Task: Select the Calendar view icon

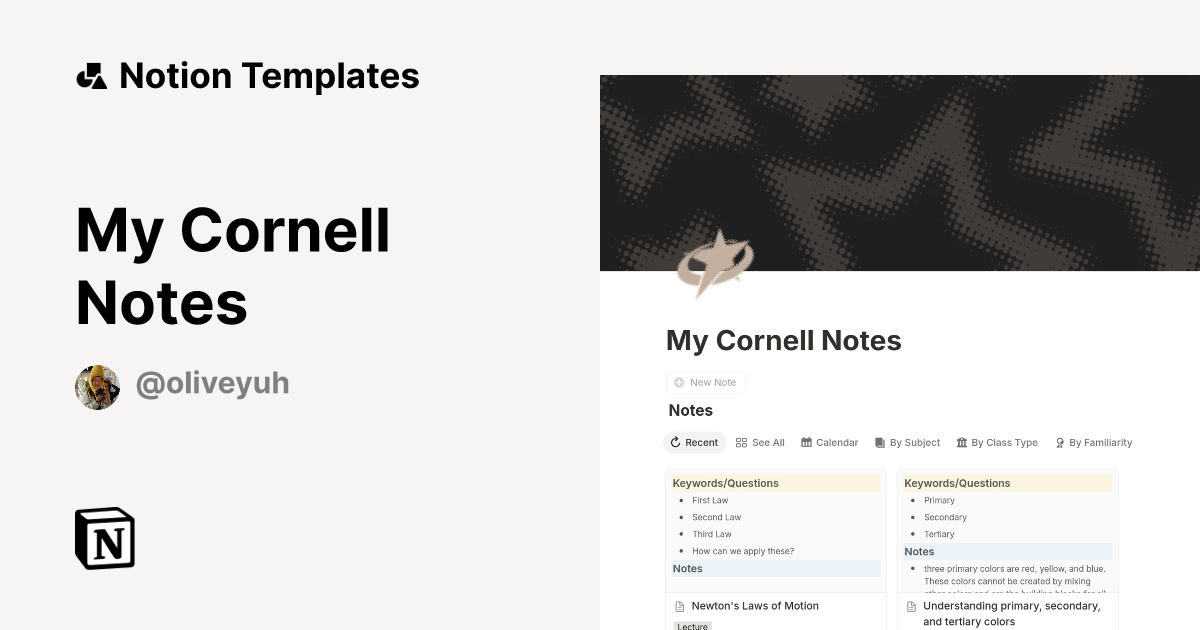Action: (x=806, y=442)
